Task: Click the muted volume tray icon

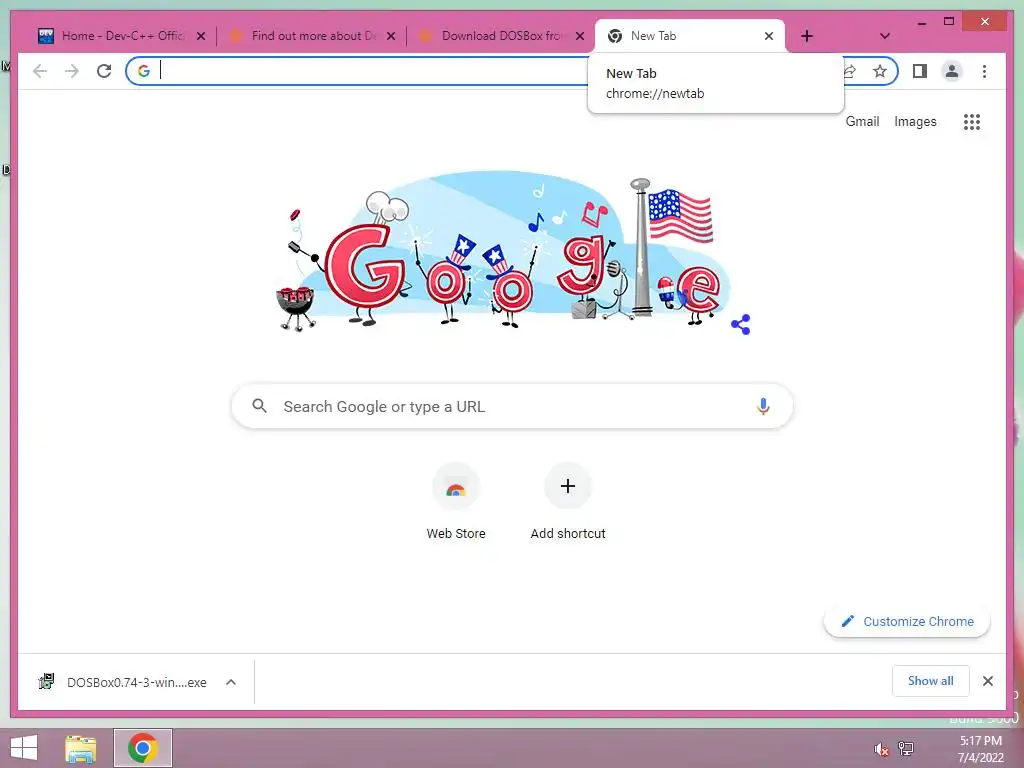Action: click(881, 749)
